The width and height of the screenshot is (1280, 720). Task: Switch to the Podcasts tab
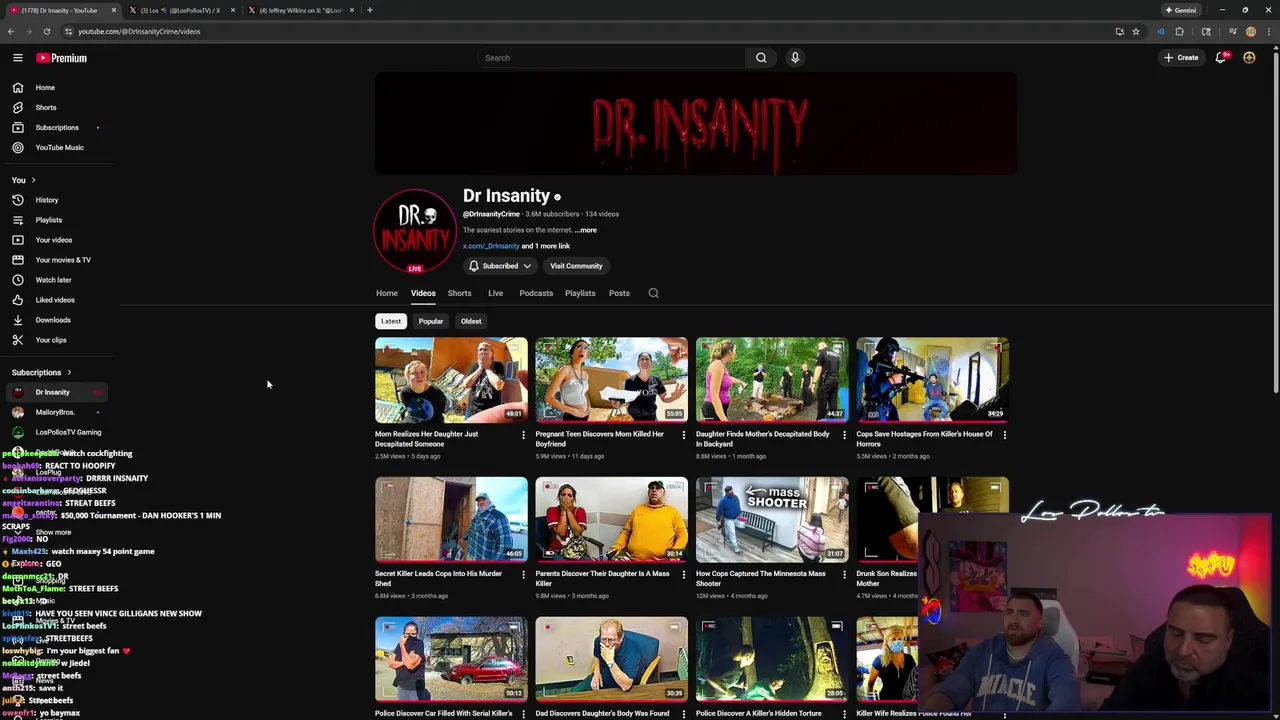coord(536,293)
